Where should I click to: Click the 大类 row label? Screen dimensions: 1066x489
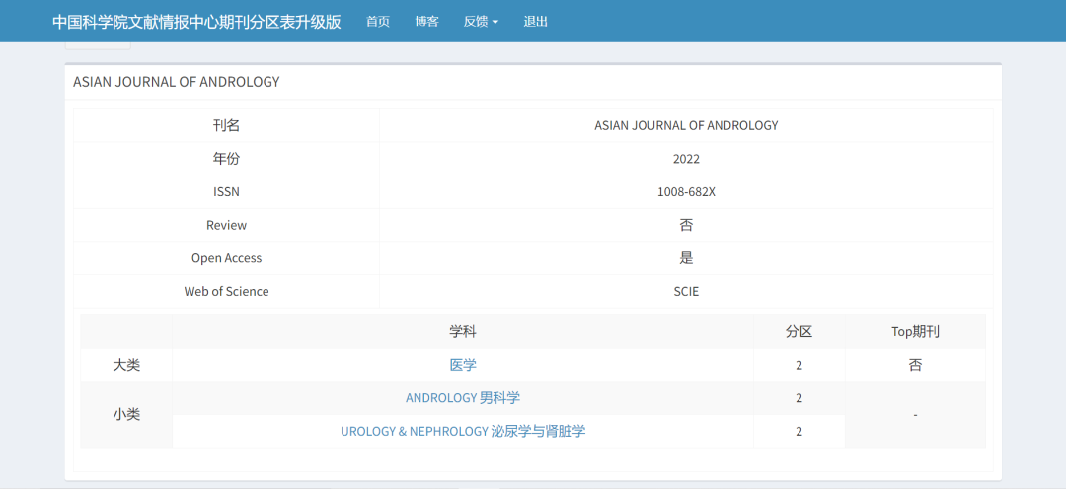point(126,365)
